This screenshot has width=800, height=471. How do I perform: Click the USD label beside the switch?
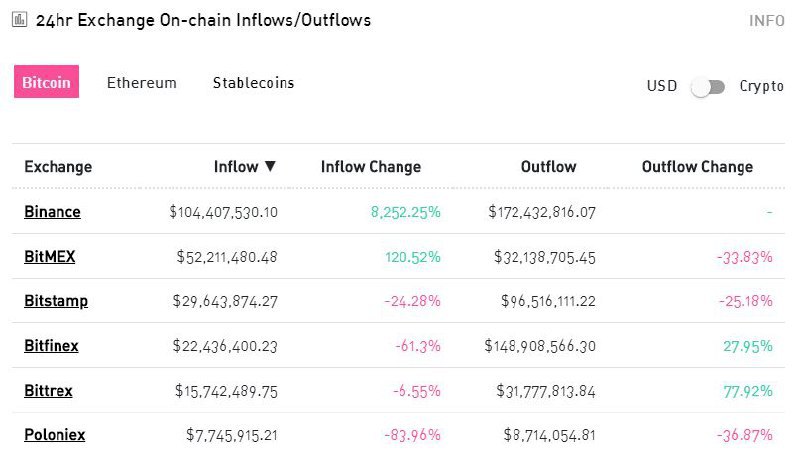(662, 87)
